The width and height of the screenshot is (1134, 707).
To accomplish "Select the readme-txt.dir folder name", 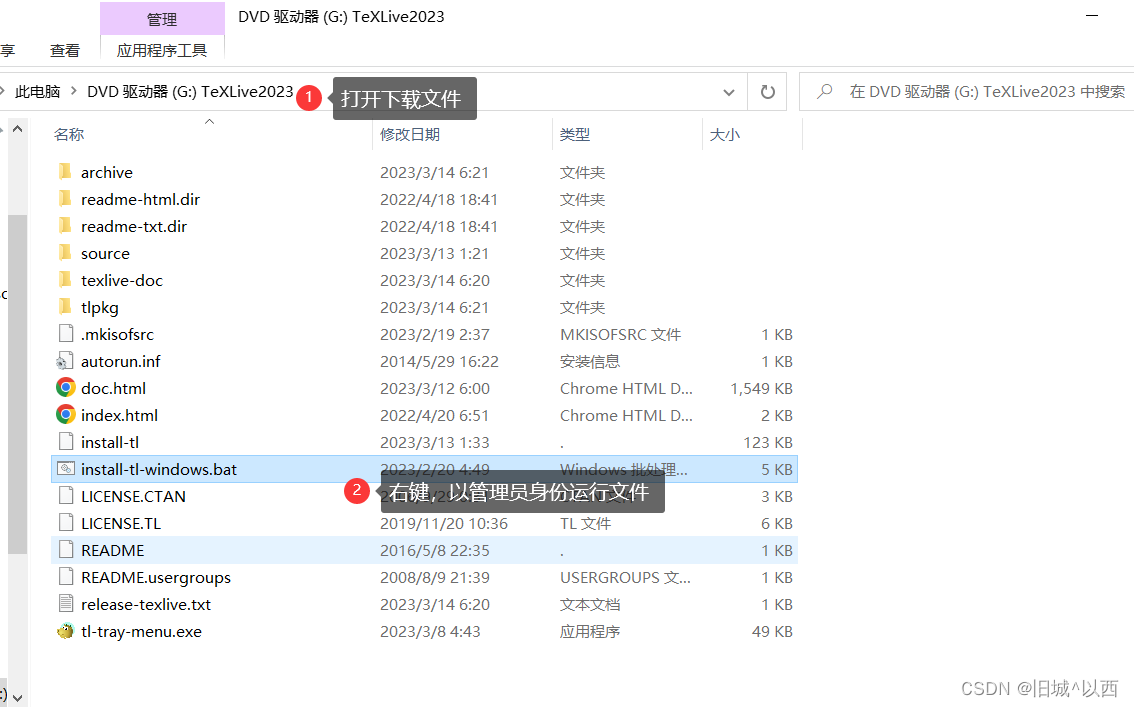I will 134,226.
